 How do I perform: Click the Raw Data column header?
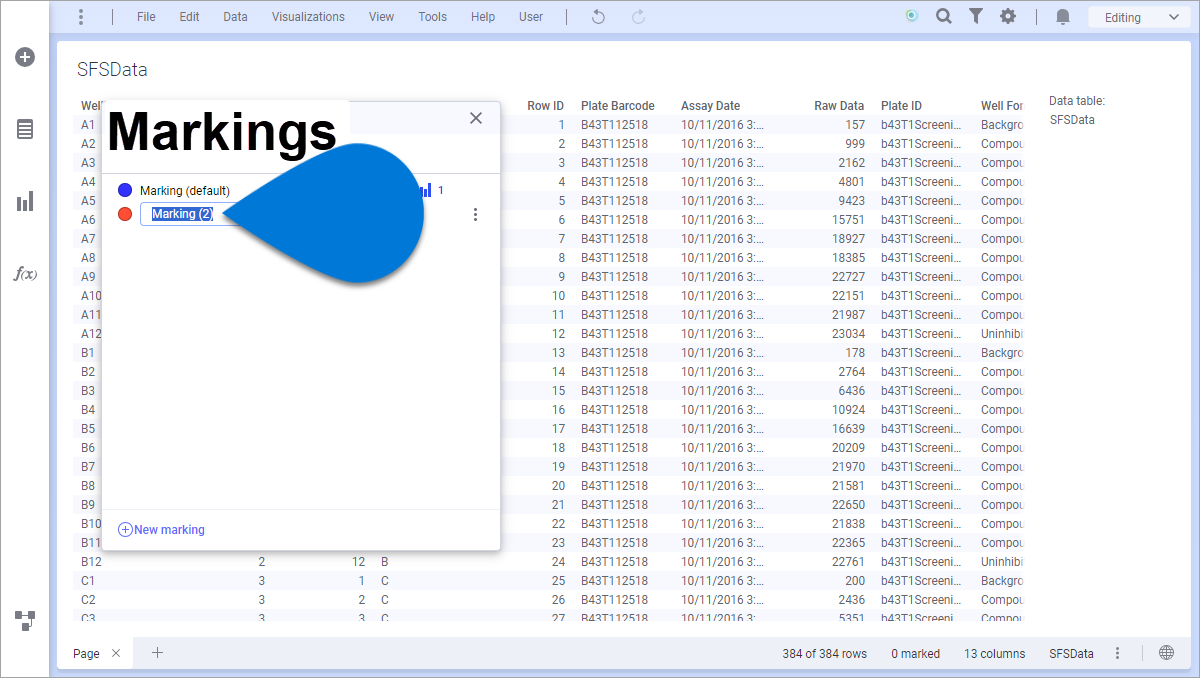[839, 106]
